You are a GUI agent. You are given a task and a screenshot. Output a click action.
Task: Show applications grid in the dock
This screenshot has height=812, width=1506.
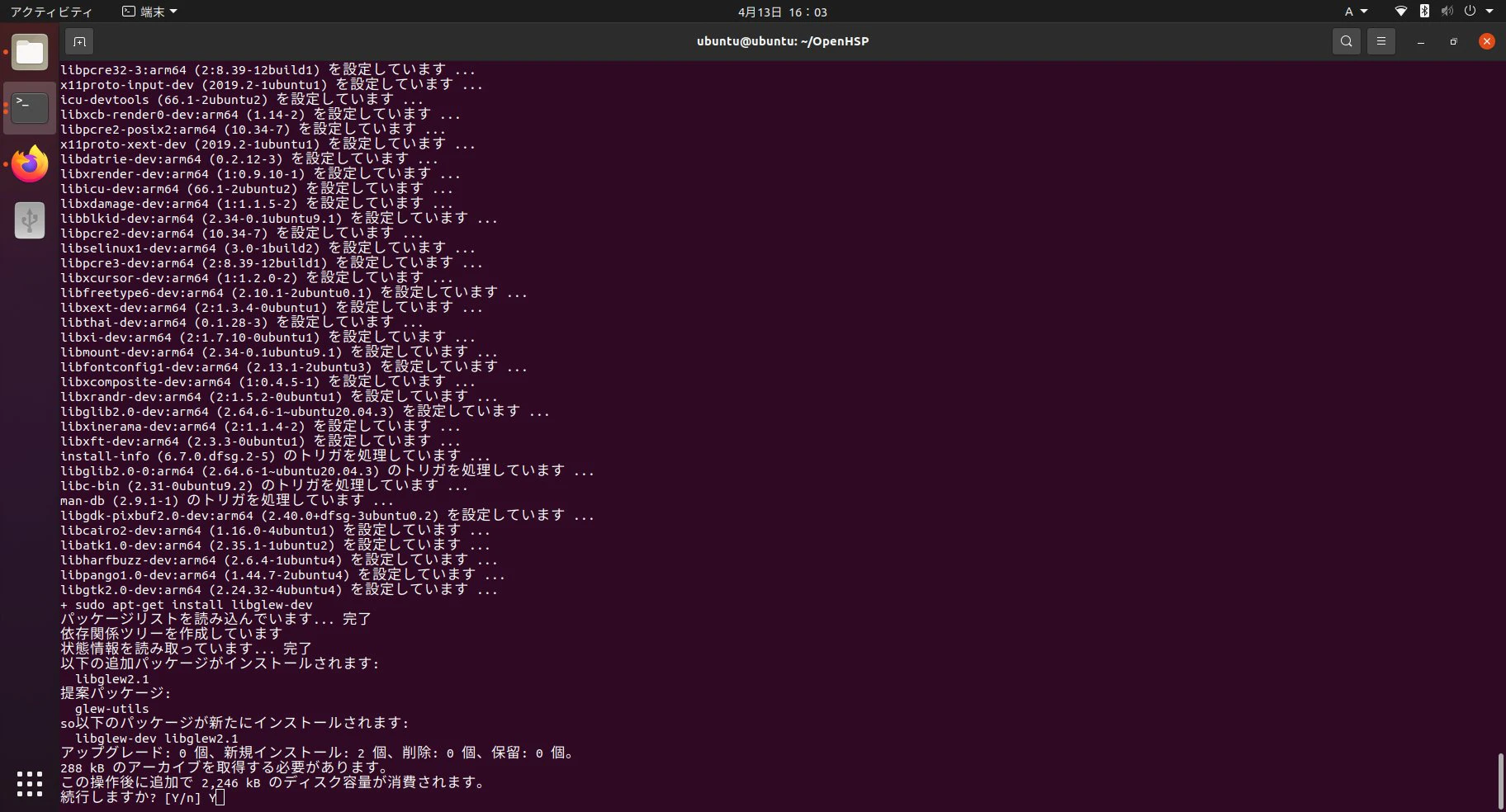(x=30, y=784)
